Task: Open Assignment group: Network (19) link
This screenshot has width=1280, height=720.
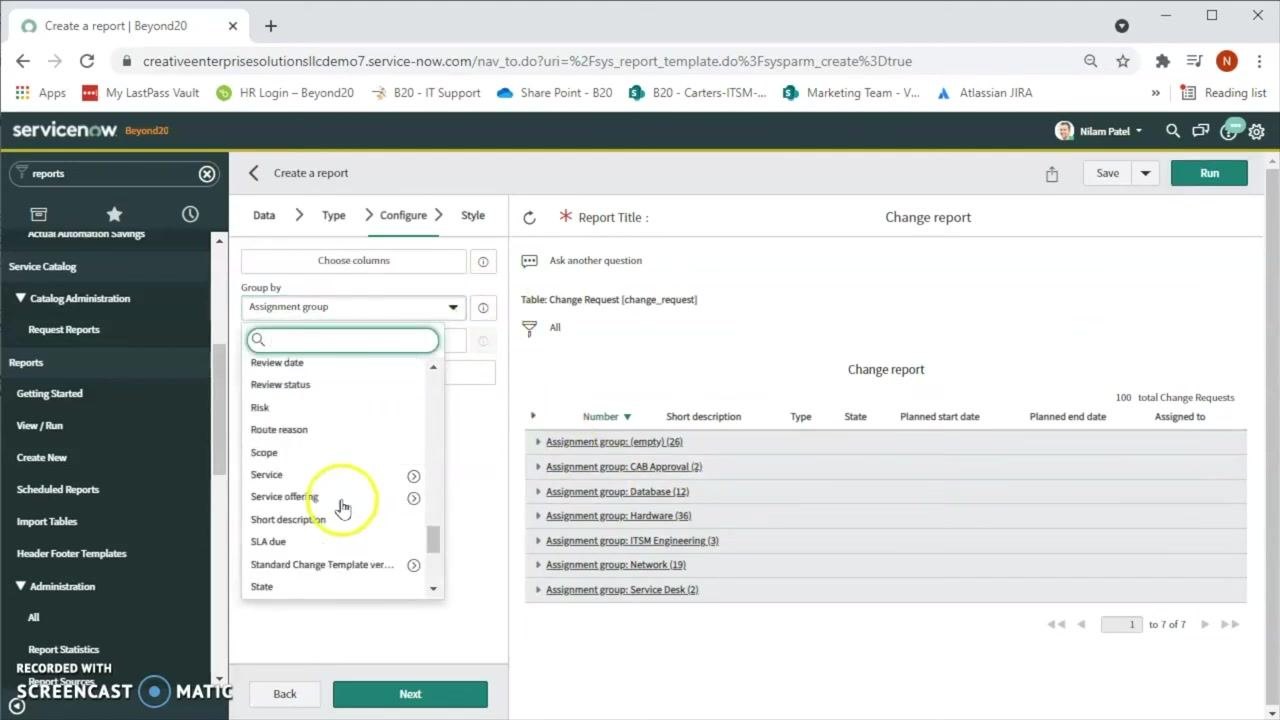Action: pyautogui.click(x=616, y=565)
